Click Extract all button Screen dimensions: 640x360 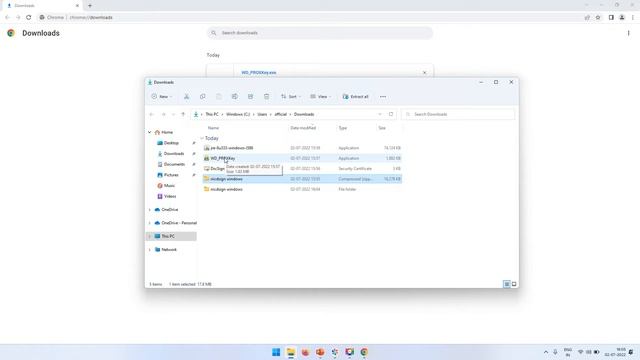click(356, 97)
